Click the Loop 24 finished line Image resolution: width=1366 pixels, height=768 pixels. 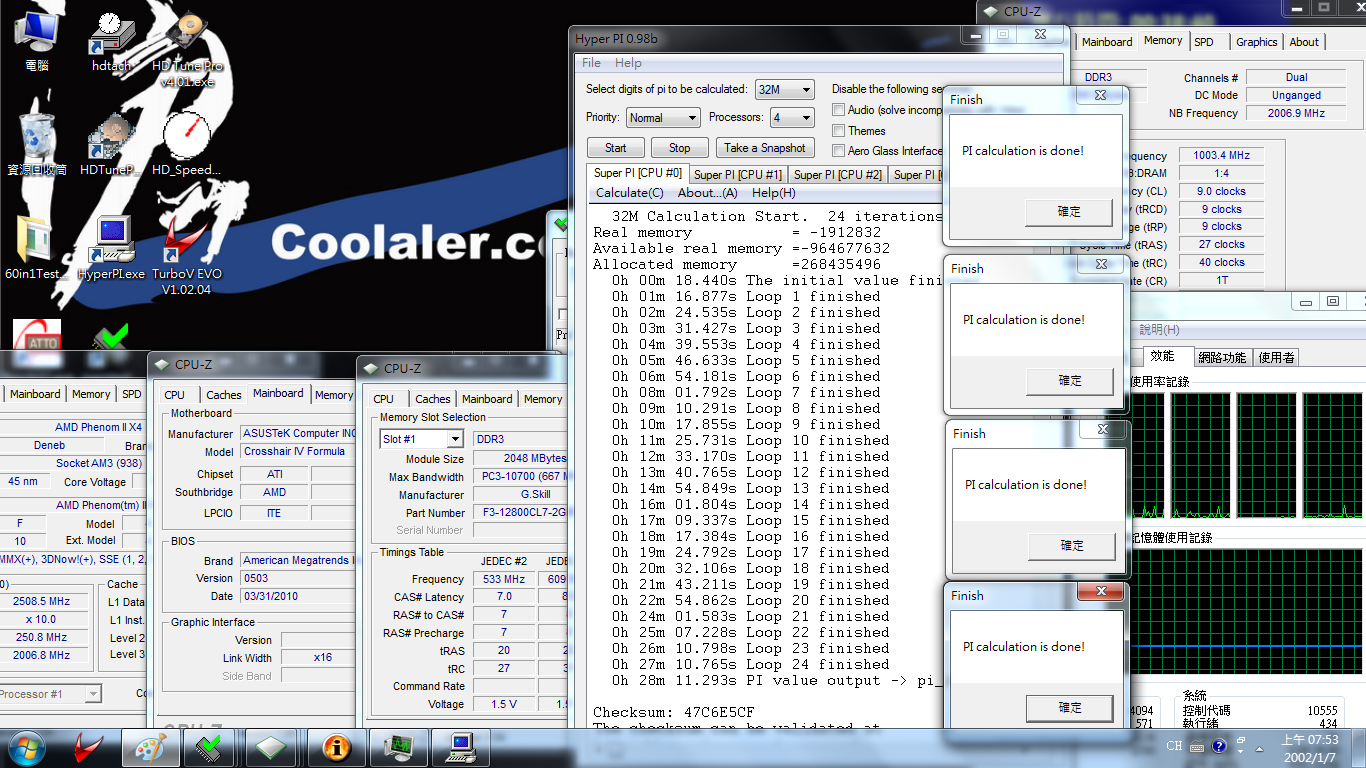coord(750,664)
